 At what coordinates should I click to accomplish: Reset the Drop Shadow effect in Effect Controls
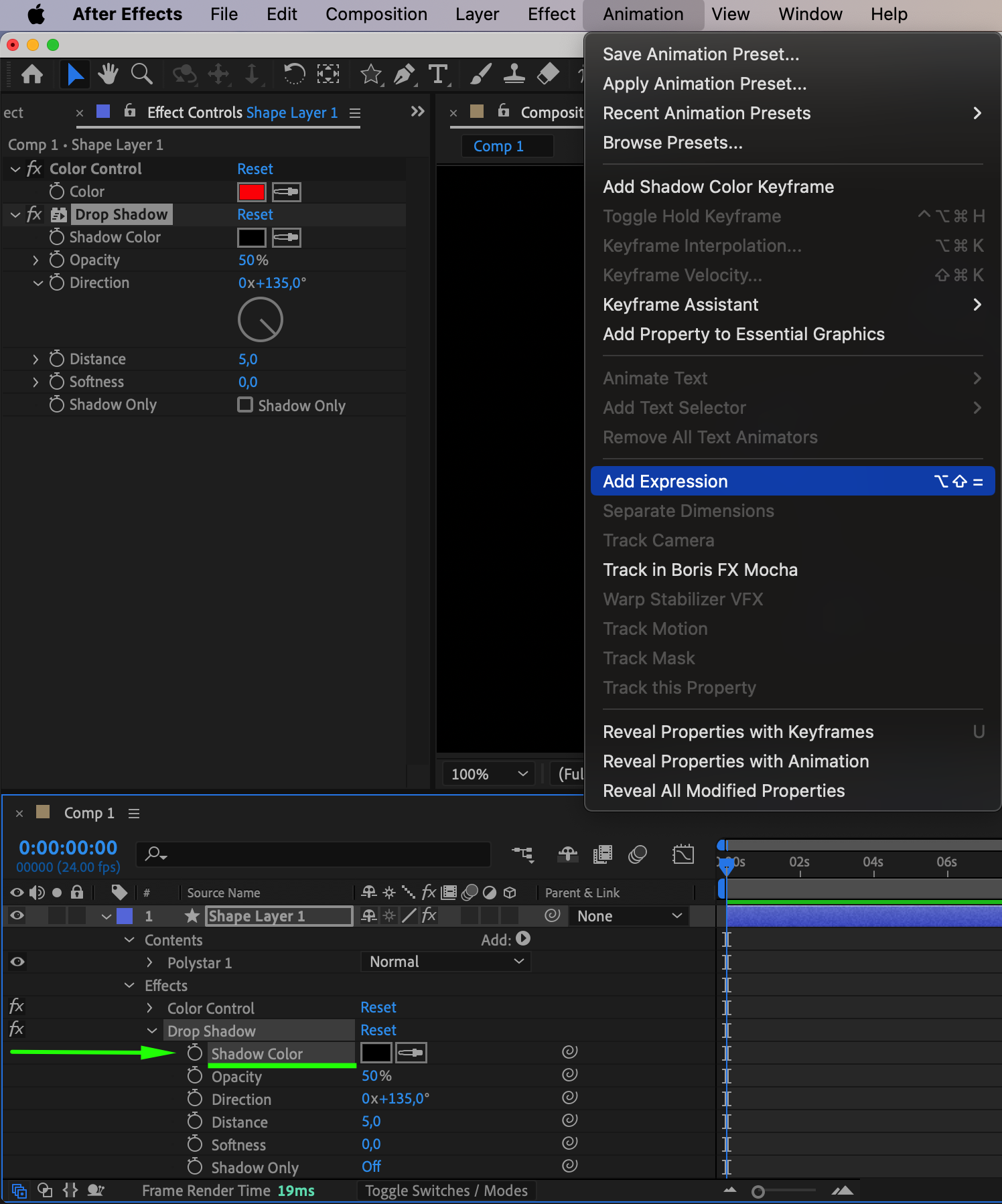(255, 214)
